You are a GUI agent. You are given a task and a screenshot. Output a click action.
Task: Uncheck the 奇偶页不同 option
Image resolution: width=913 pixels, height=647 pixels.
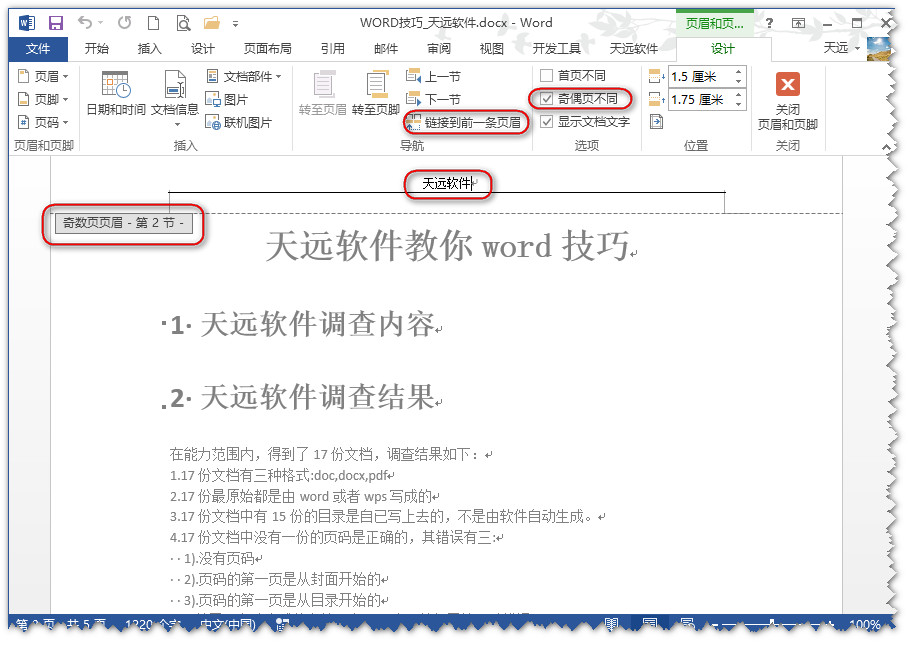point(546,99)
